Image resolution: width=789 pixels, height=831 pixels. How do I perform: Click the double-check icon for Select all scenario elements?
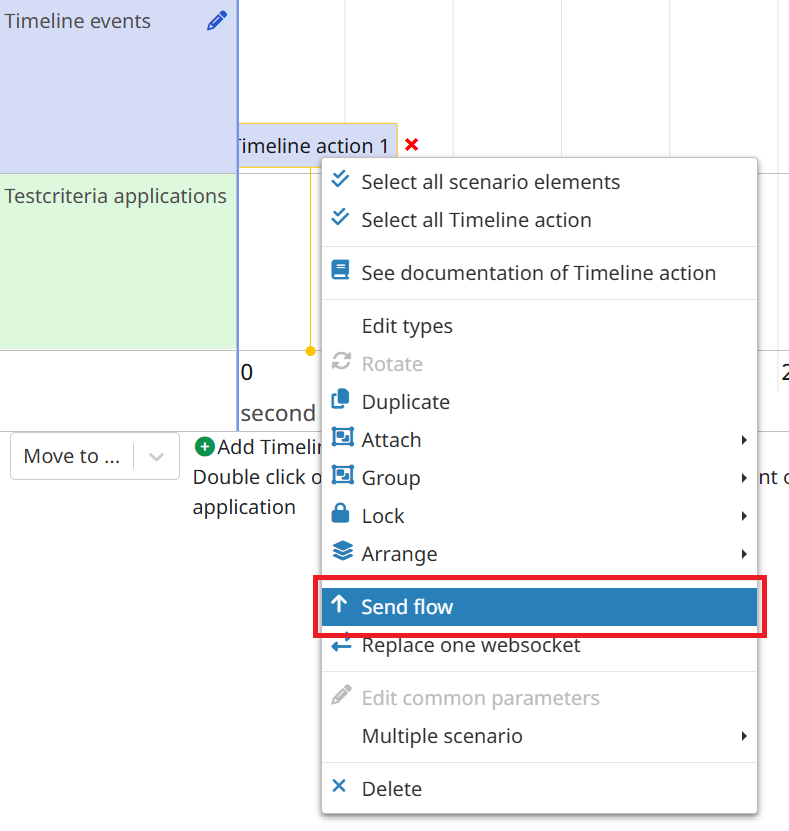(x=340, y=179)
